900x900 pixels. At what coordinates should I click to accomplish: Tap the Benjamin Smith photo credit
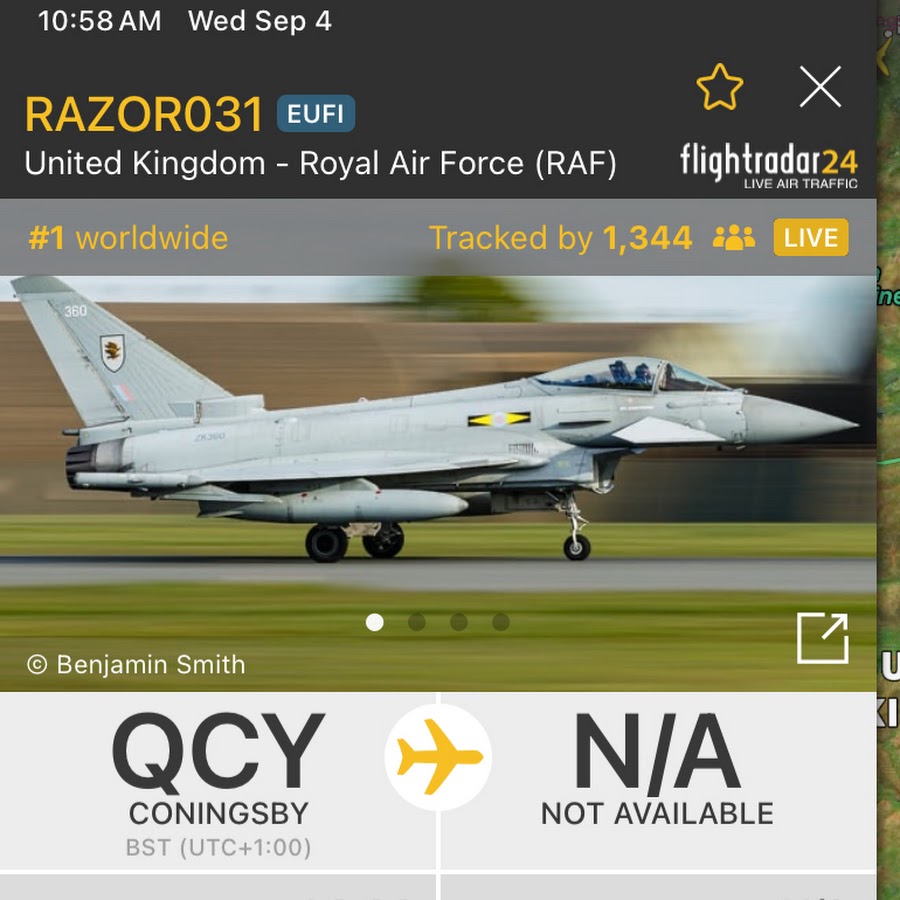pyautogui.click(x=136, y=665)
